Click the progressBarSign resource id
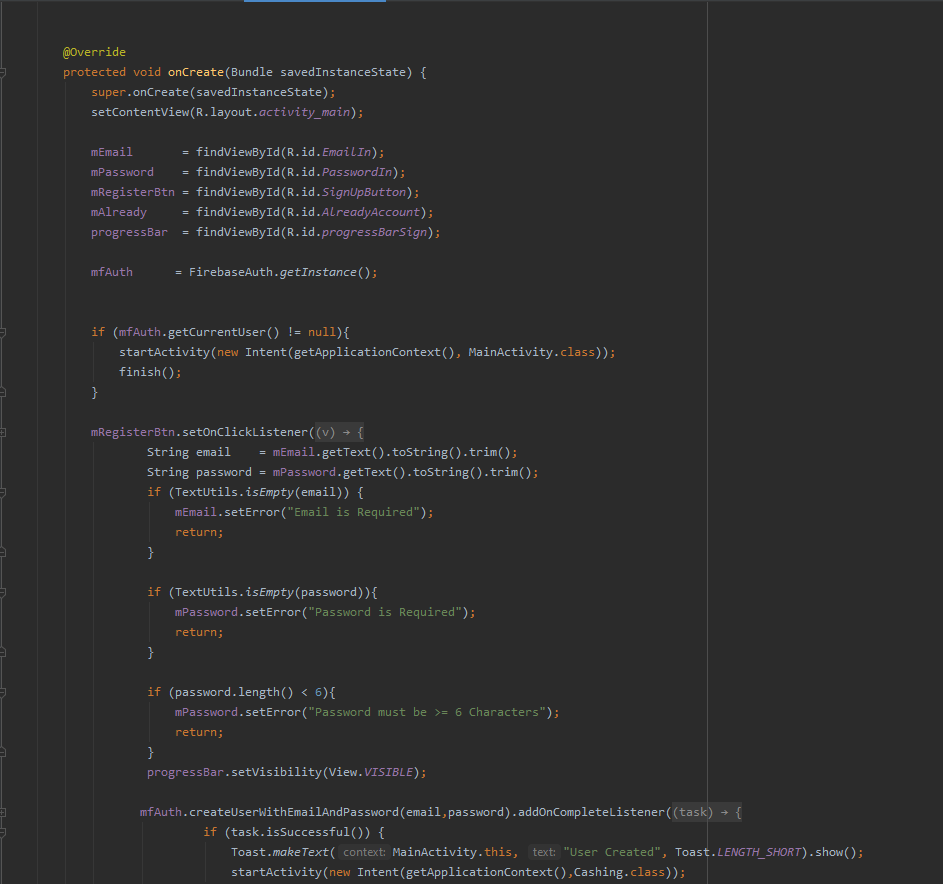 [374, 232]
